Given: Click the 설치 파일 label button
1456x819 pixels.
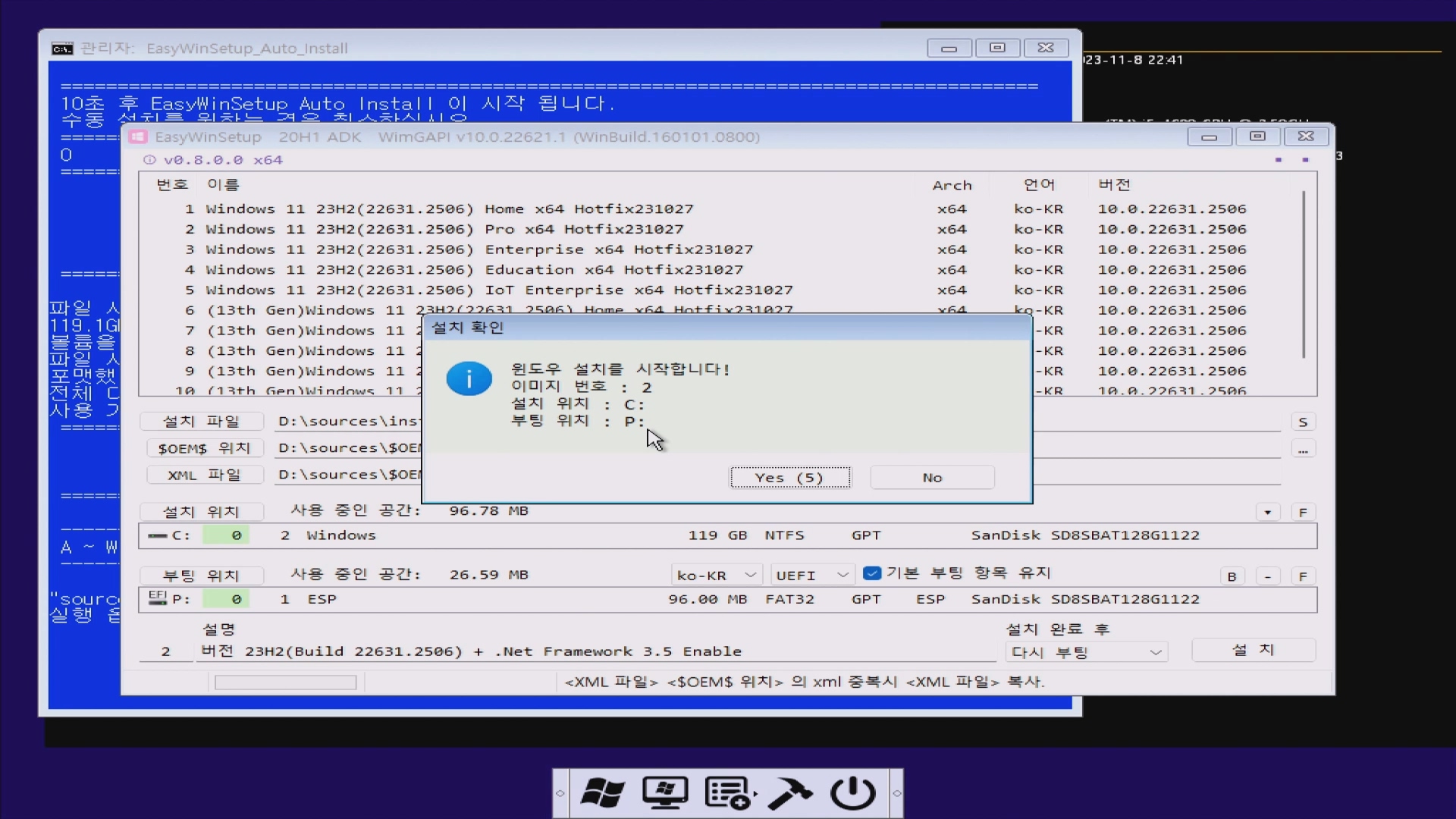Looking at the screenshot, I should [x=202, y=422].
